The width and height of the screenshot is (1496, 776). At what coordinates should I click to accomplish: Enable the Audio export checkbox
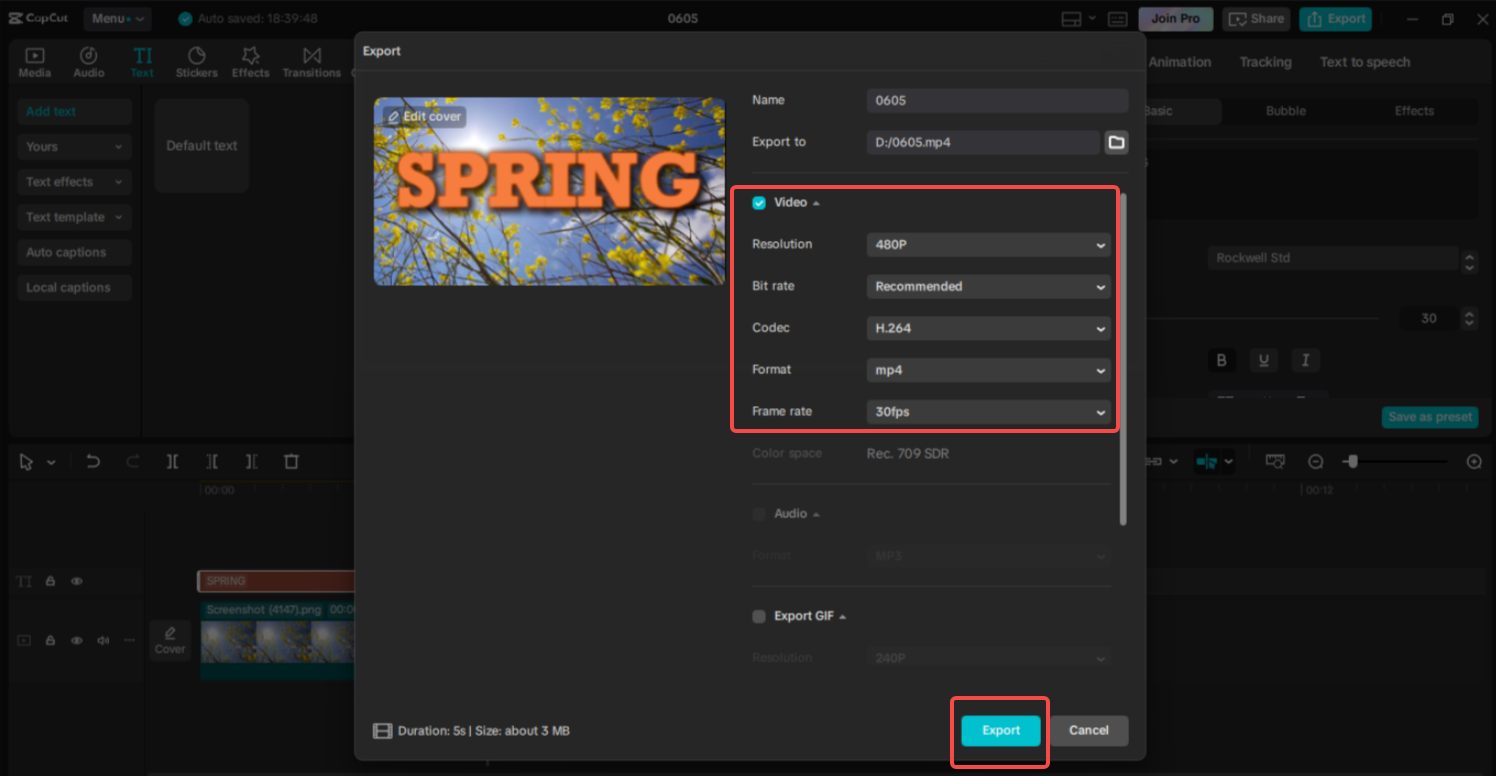coord(759,514)
